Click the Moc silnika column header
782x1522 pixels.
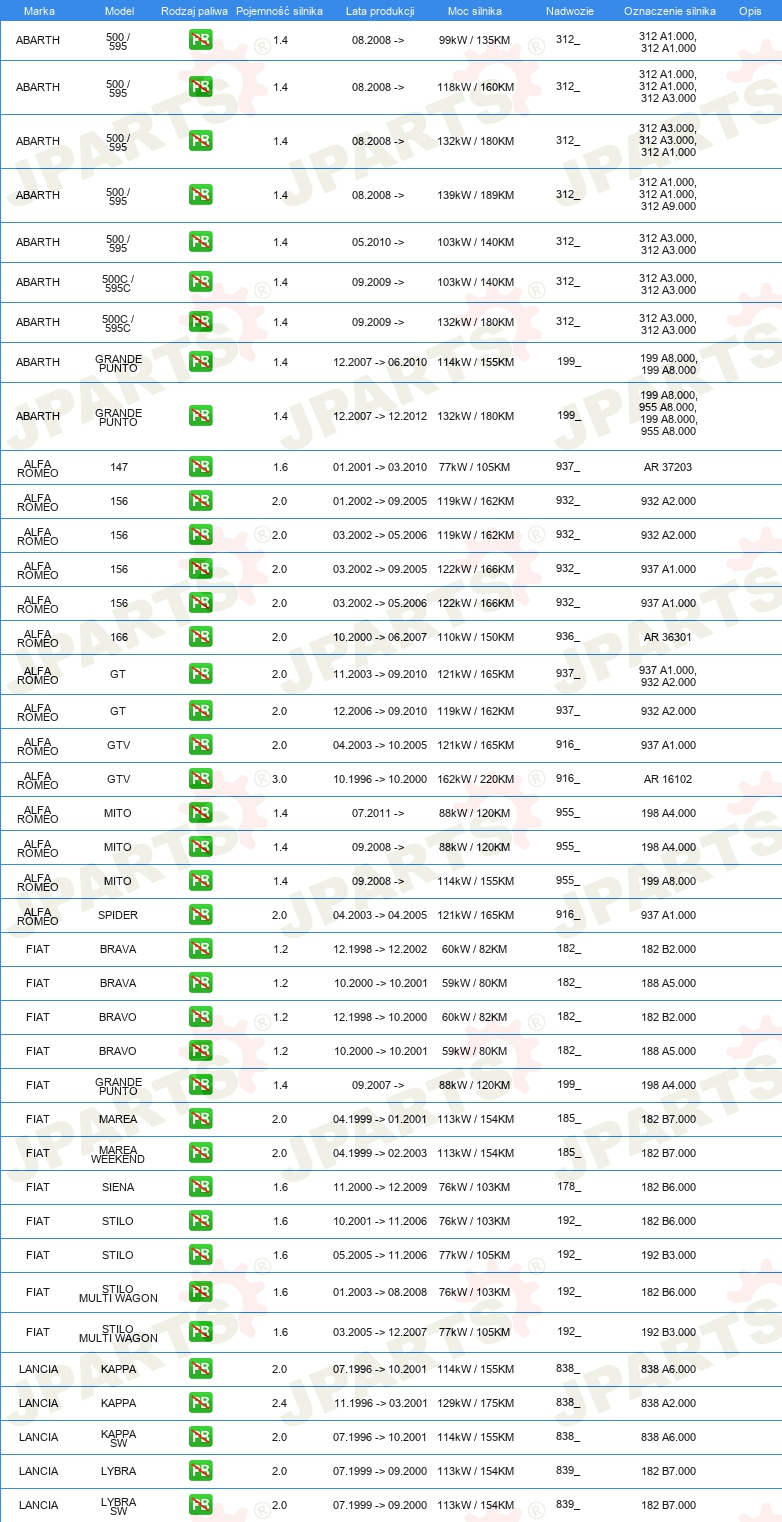(475, 10)
